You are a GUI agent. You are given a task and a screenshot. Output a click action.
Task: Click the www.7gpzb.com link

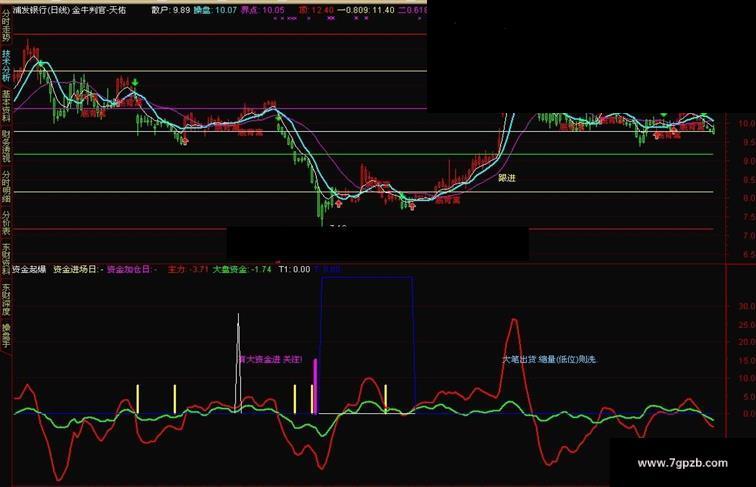(x=682, y=463)
